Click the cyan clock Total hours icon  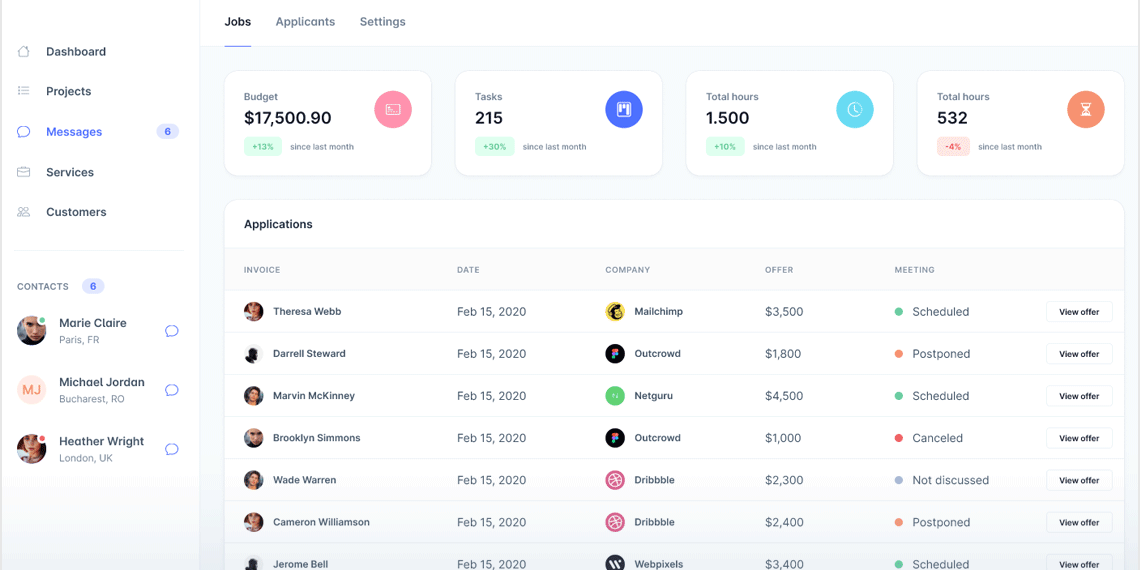pos(855,109)
